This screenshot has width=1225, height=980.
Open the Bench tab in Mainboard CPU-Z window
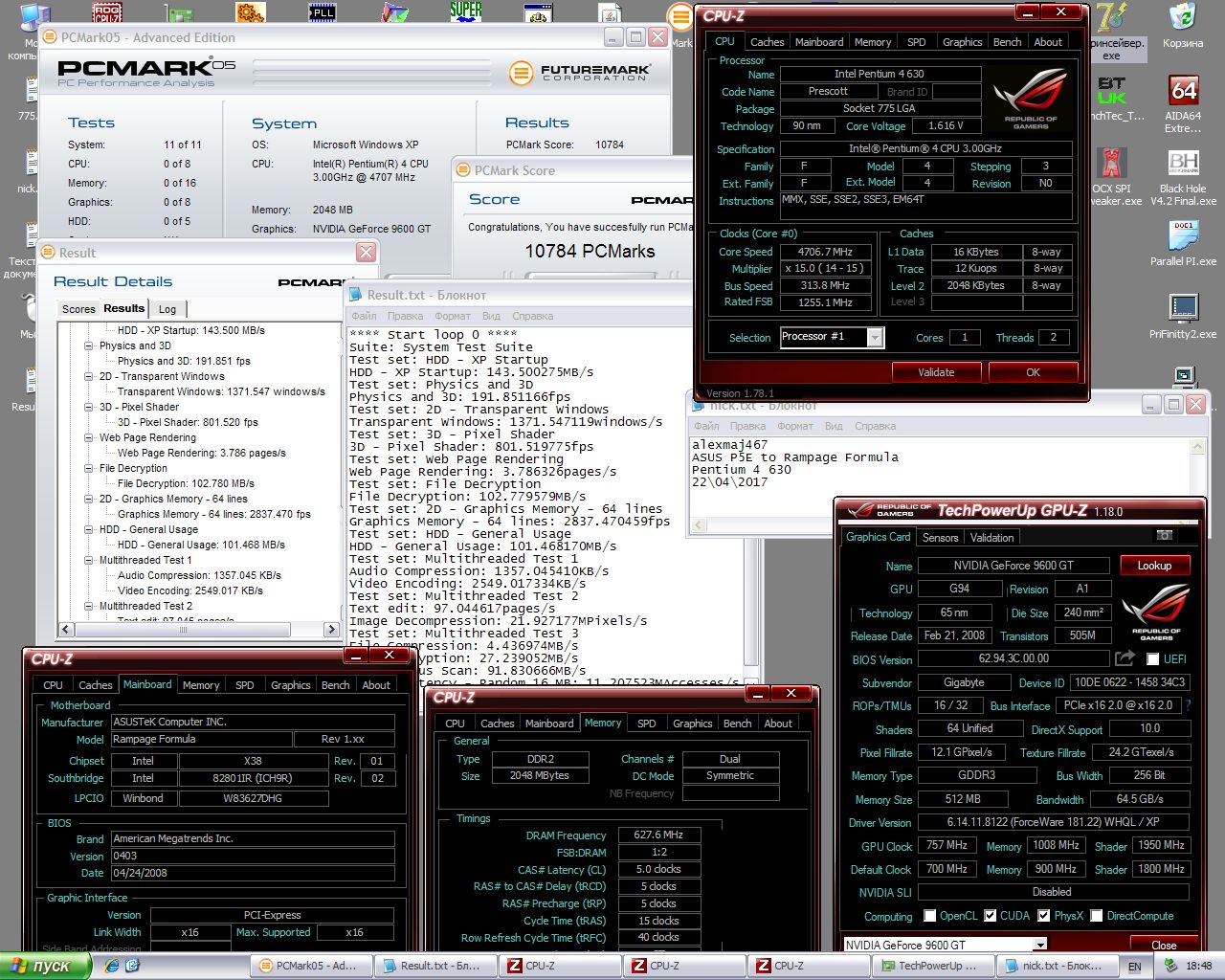pyautogui.click(x=335, y=685)
